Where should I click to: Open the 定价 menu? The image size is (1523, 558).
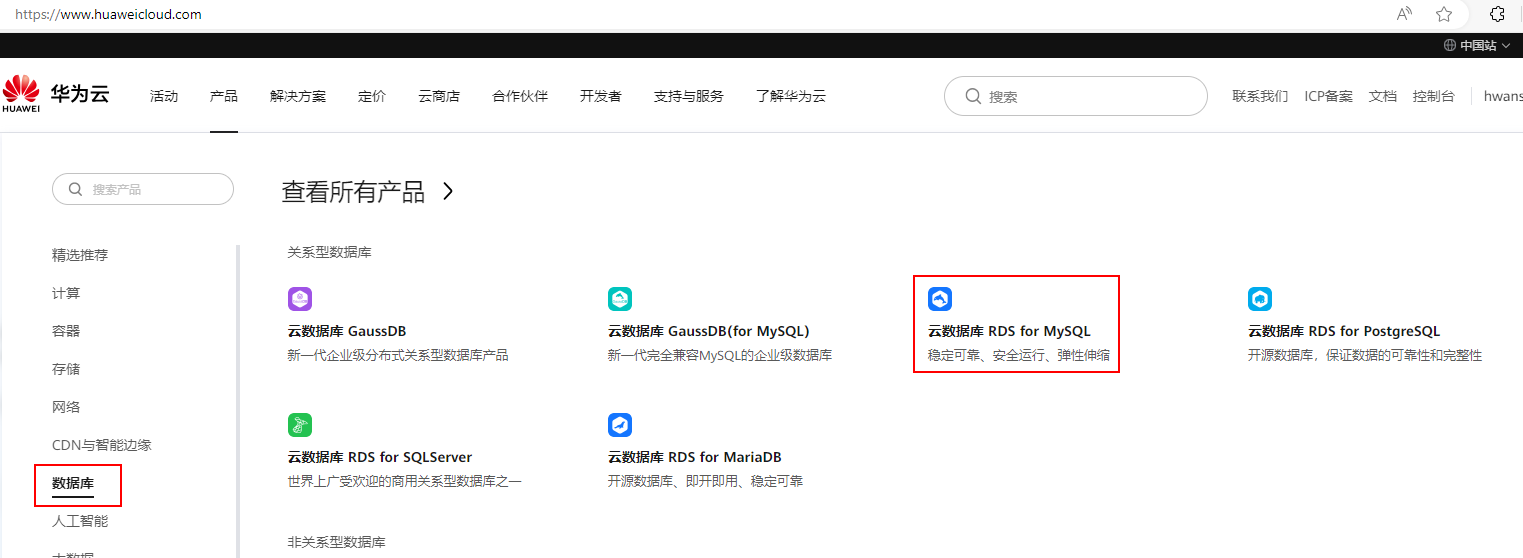tap(372, 96)
